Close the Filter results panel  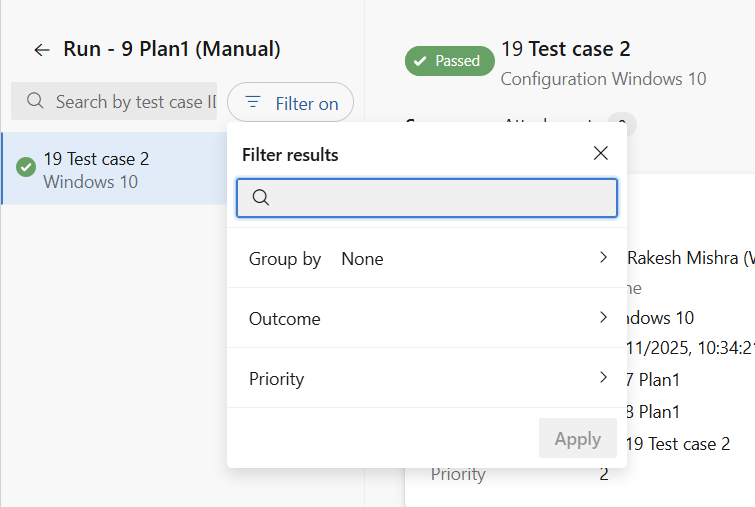point(600,153)
